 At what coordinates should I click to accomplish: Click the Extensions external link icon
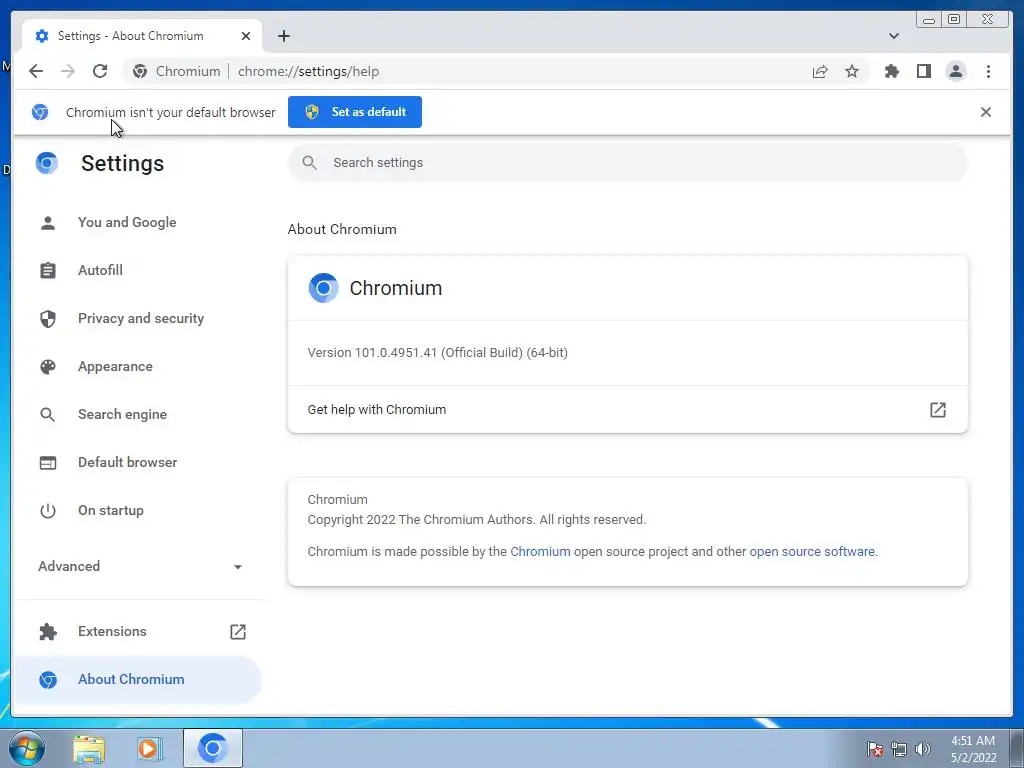[x=238, y=632]
